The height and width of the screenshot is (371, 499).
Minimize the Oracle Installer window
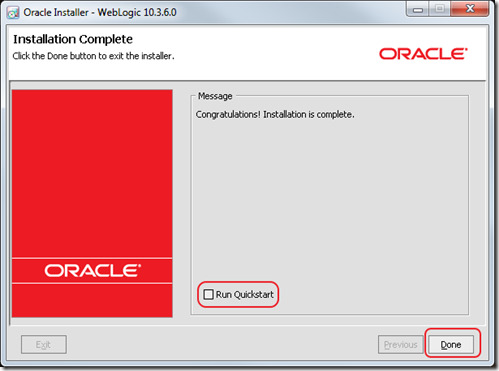(x=418, y=9)
